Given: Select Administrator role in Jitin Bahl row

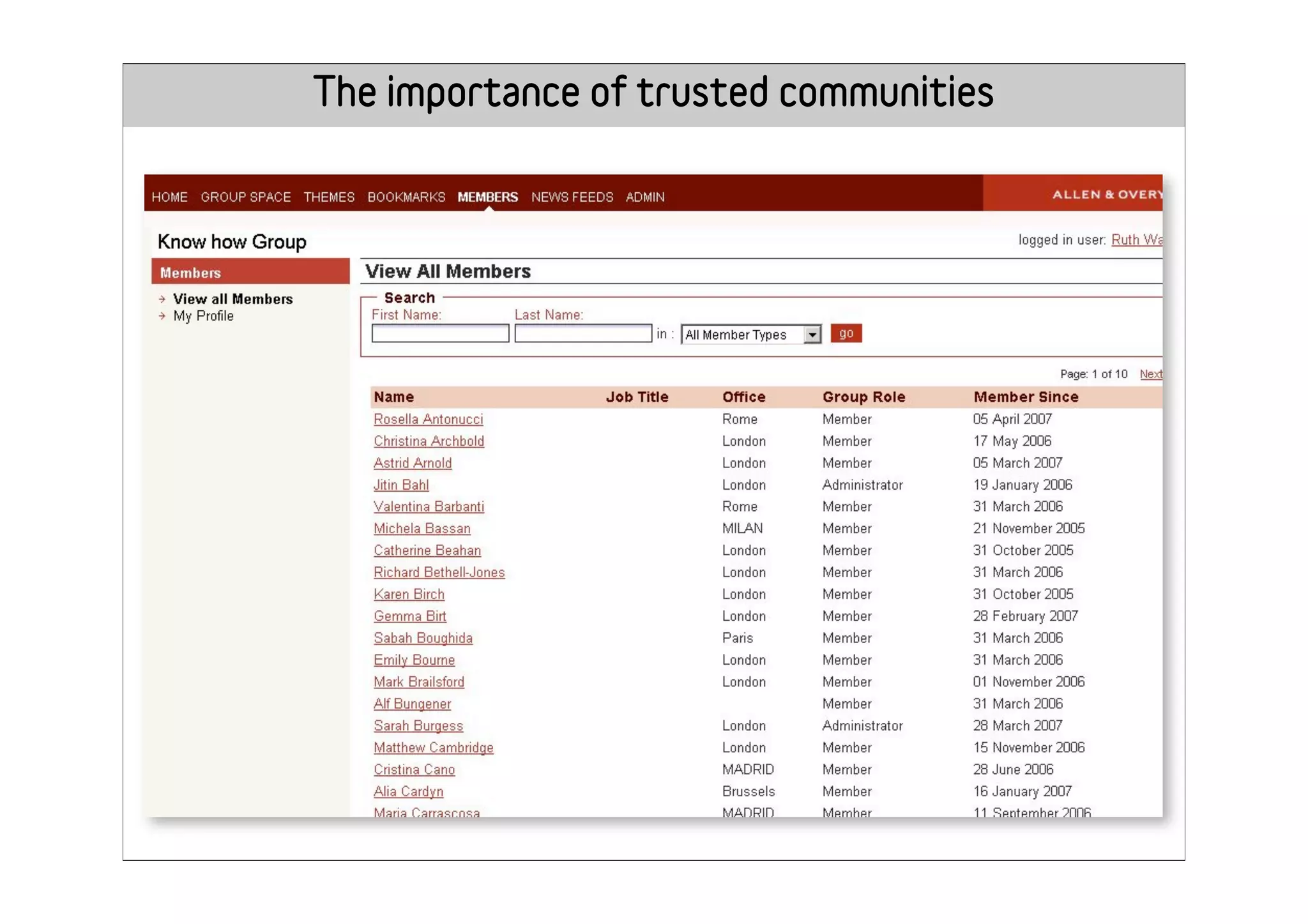Looking at the screenshot, I should pyautogui.click(x=863, y=485).
